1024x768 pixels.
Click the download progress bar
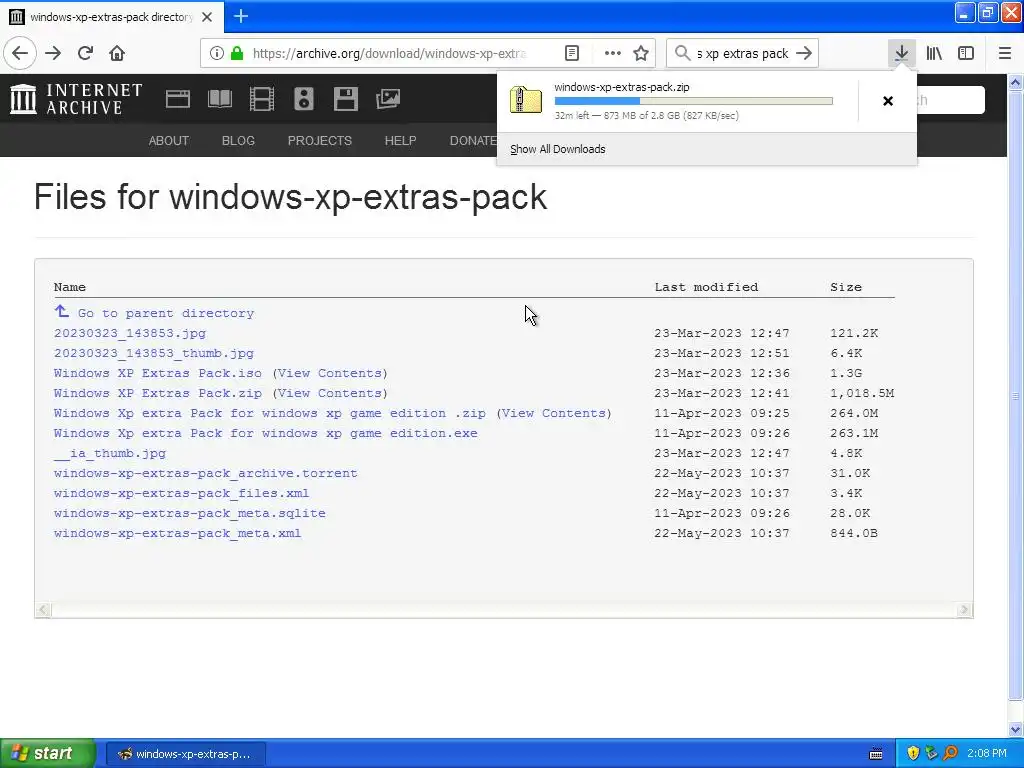(694, 101)
